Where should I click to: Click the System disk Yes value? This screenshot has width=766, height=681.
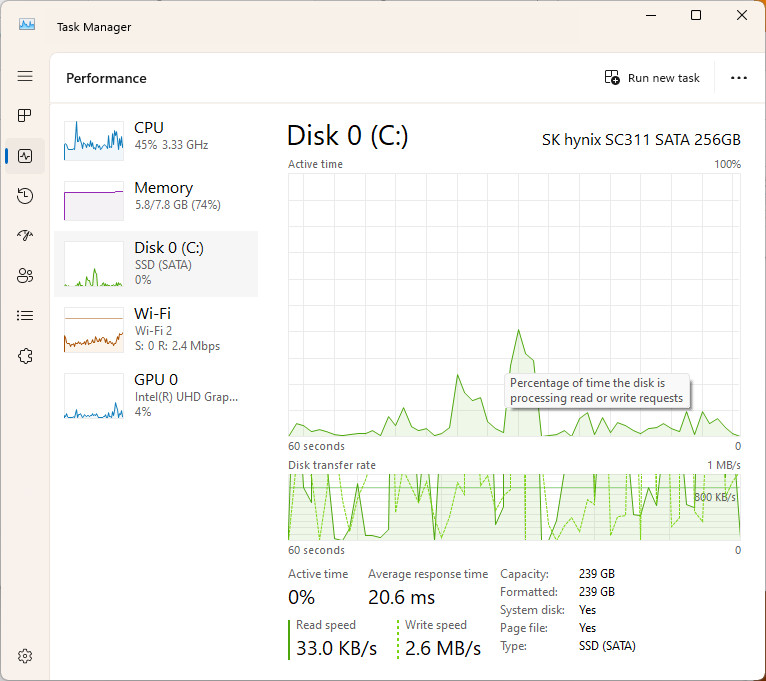pyautogui.click(x=587, y=610)
